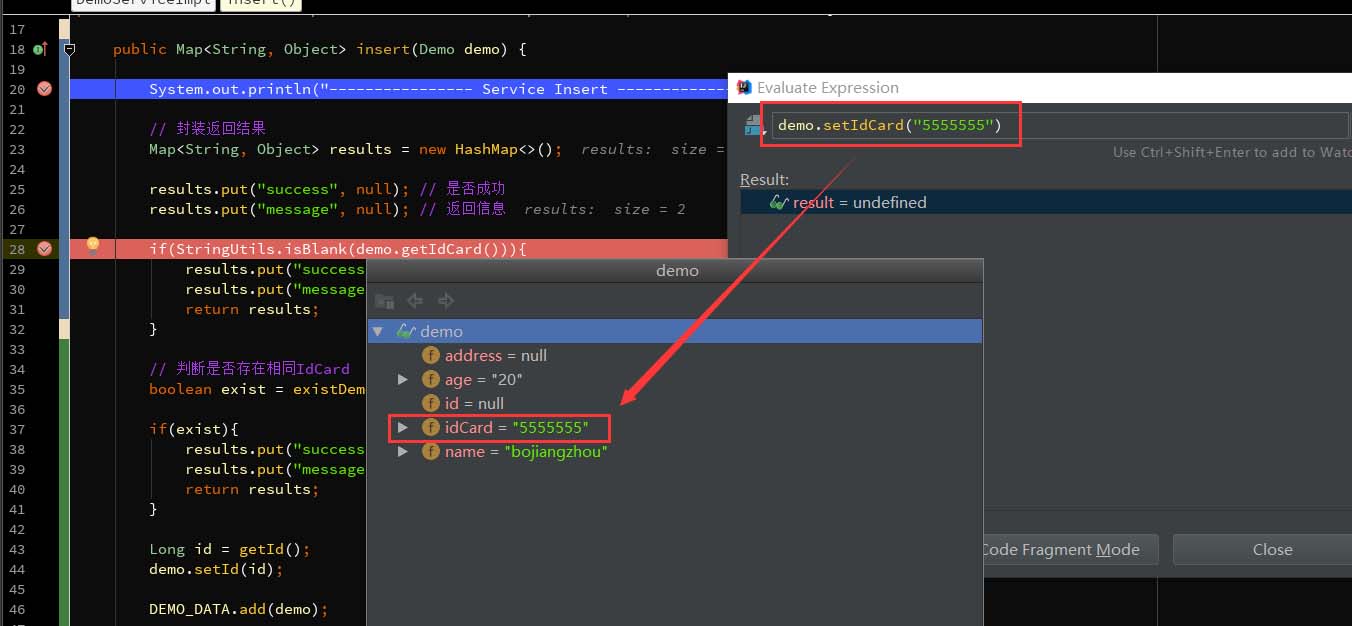Collapse the demo root node
The image size is (1352, 626).
coord(378,331)
